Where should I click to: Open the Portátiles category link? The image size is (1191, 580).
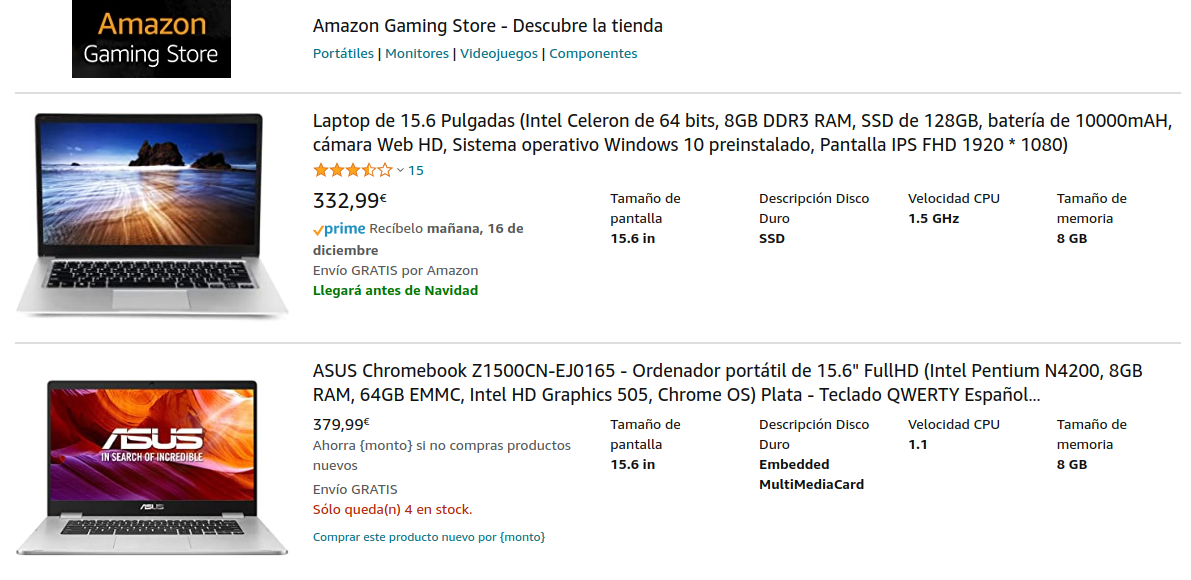click(343, 54)
